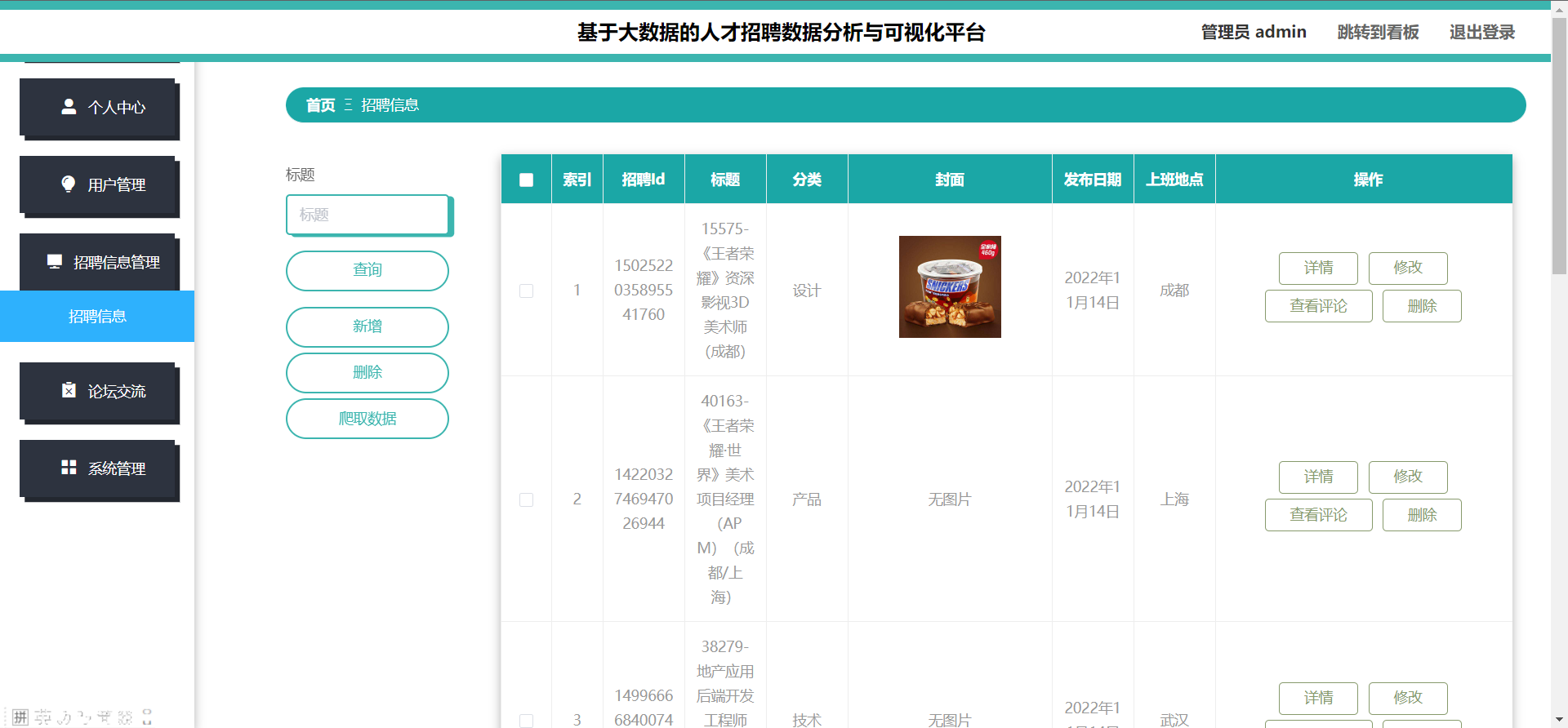Click the monitor icon beside 招聘信息管理

click(55, 262)
